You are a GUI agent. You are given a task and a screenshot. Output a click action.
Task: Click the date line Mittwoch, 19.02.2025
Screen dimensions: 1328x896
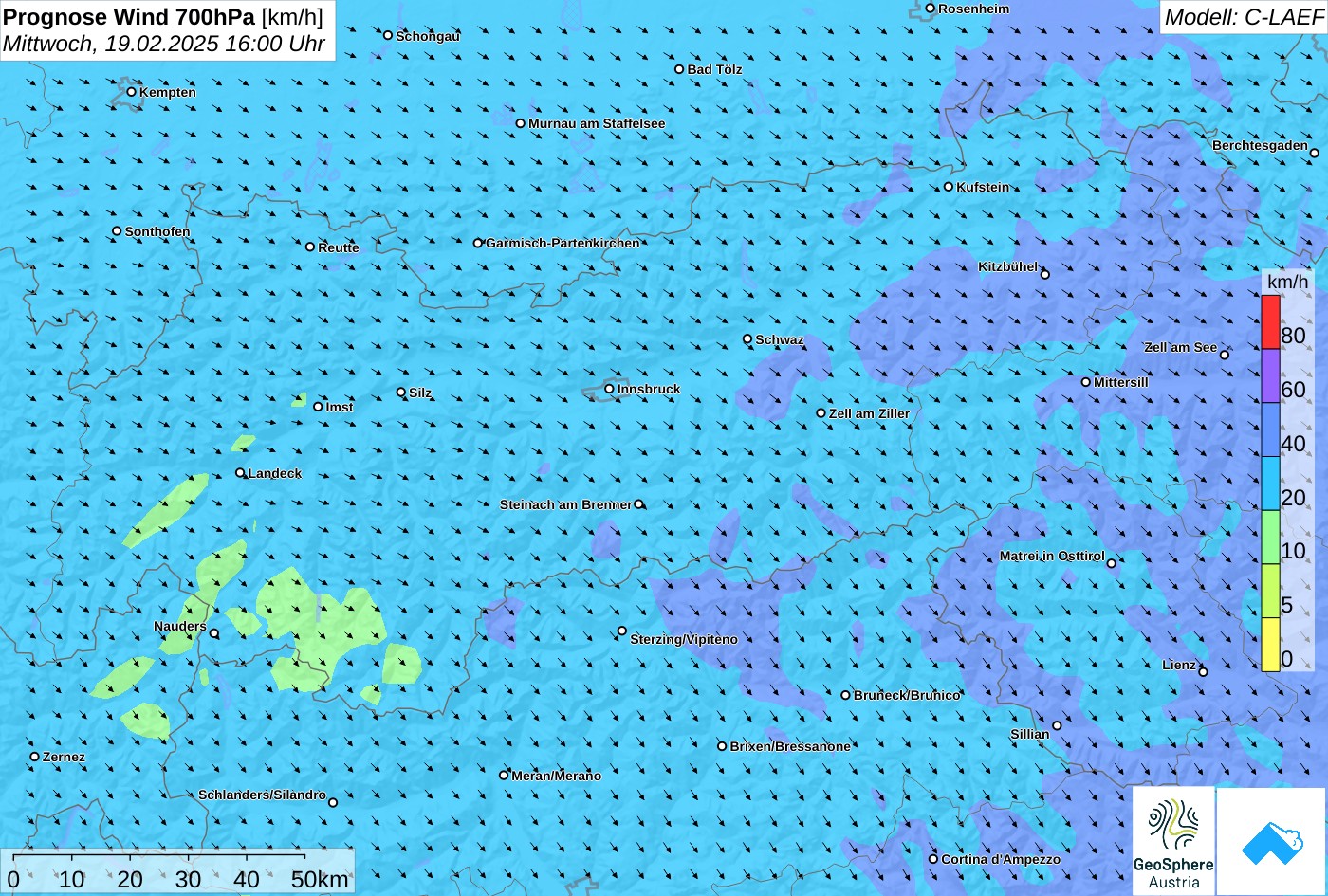point(165,44)
